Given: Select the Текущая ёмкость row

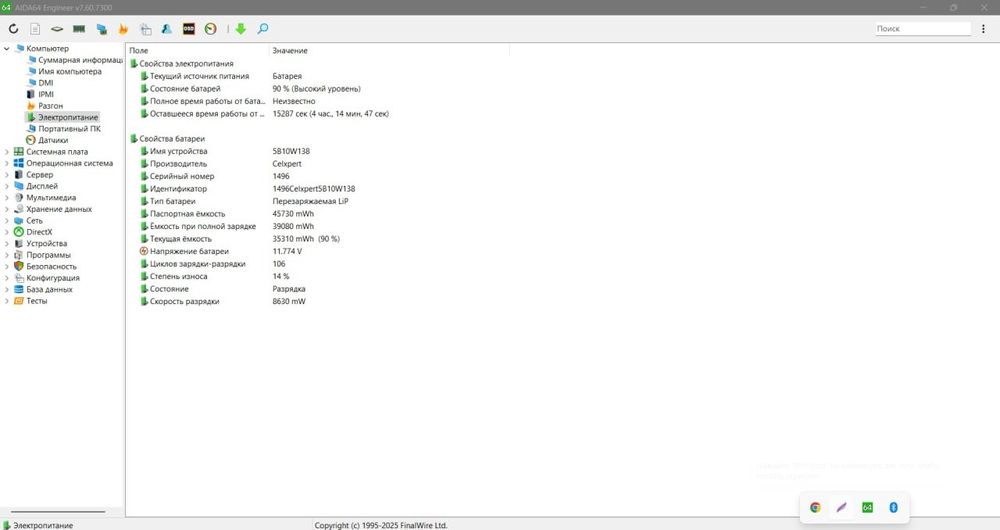Looking at the screenshot, I should (240, 239).
